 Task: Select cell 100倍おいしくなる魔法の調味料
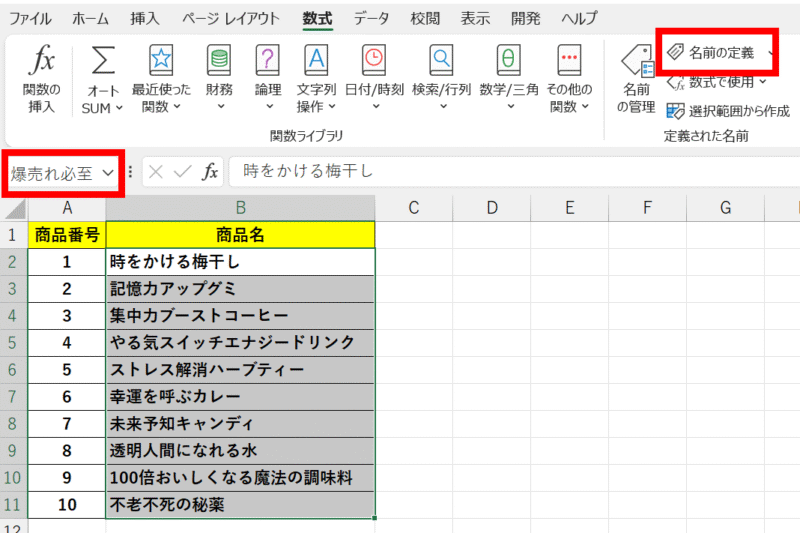click(x=240, y=478)
